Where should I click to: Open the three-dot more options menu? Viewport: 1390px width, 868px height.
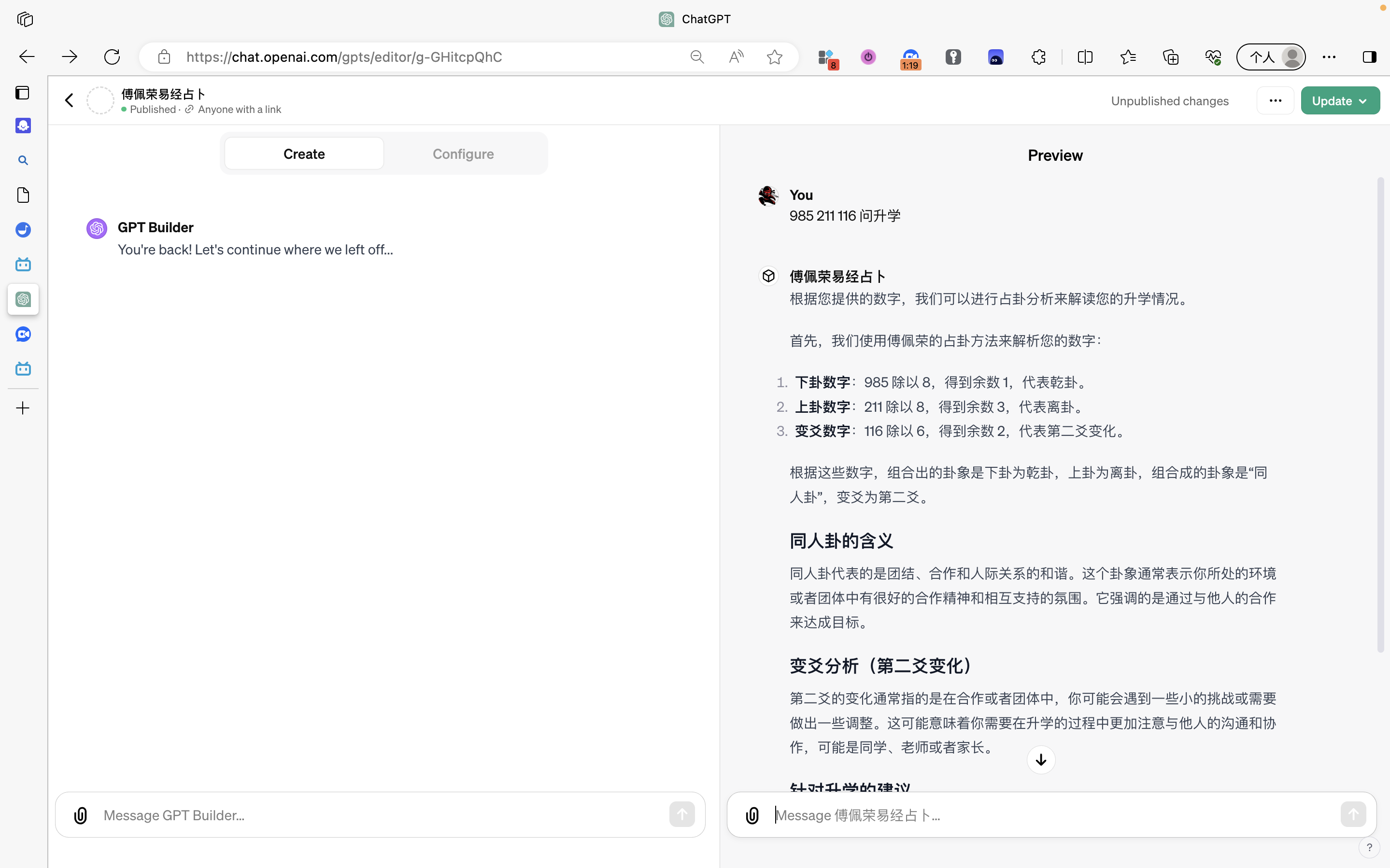[1275, 101]
